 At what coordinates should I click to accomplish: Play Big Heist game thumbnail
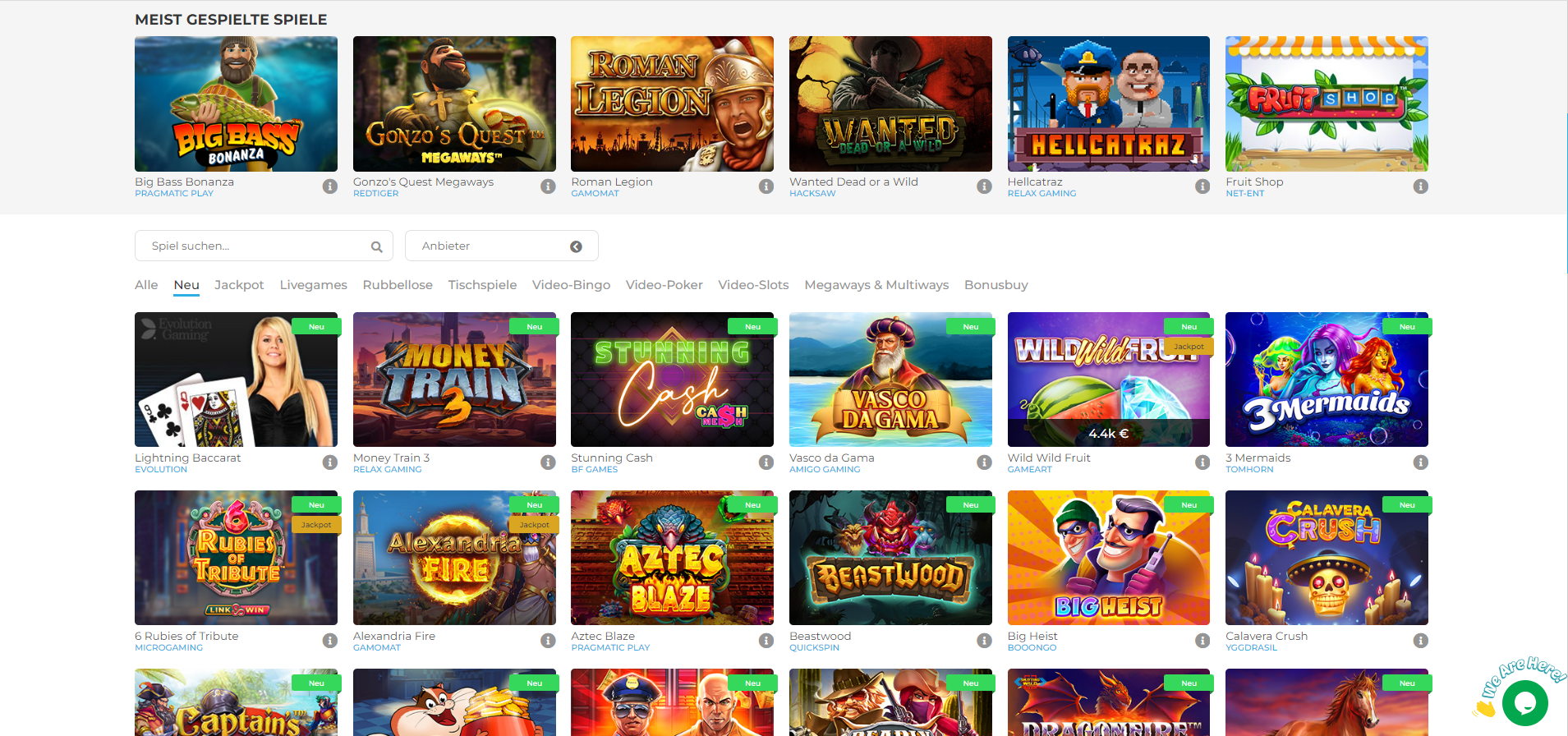point(1109,558)
